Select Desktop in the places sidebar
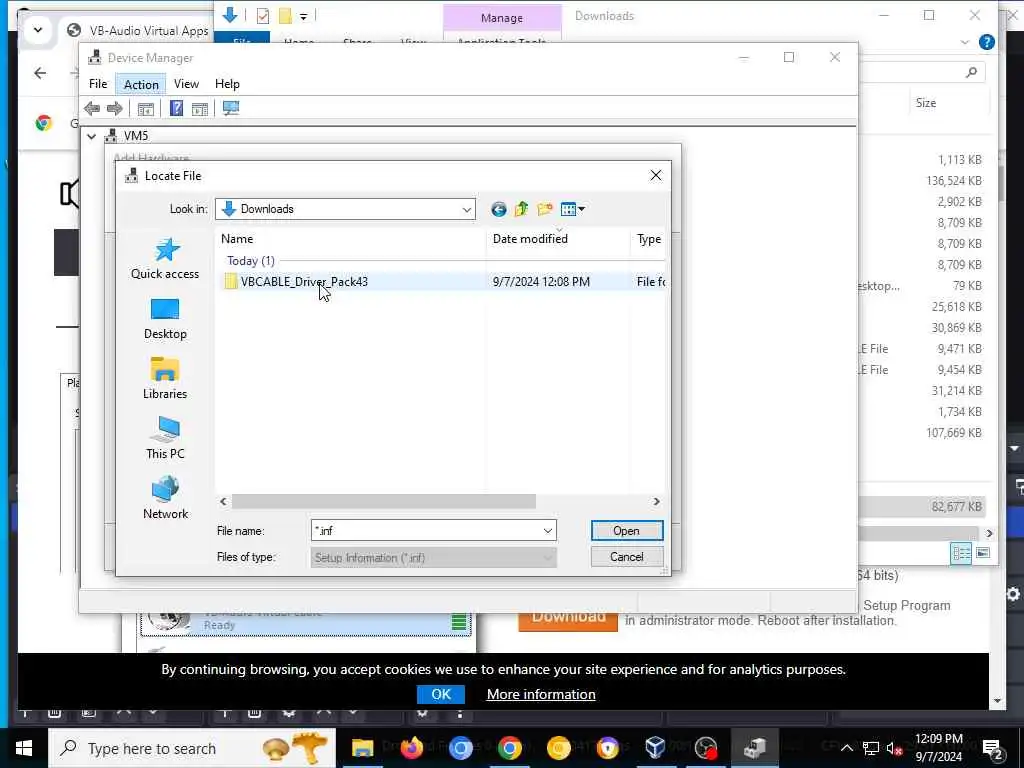 click(x=165, y=319)
